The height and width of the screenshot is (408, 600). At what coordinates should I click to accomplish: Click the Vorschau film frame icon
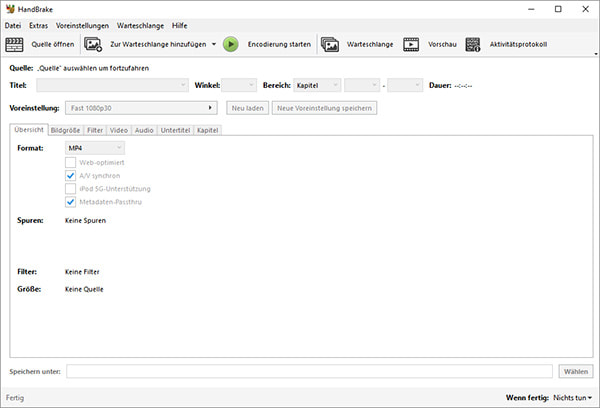click(x=411, y=44)
